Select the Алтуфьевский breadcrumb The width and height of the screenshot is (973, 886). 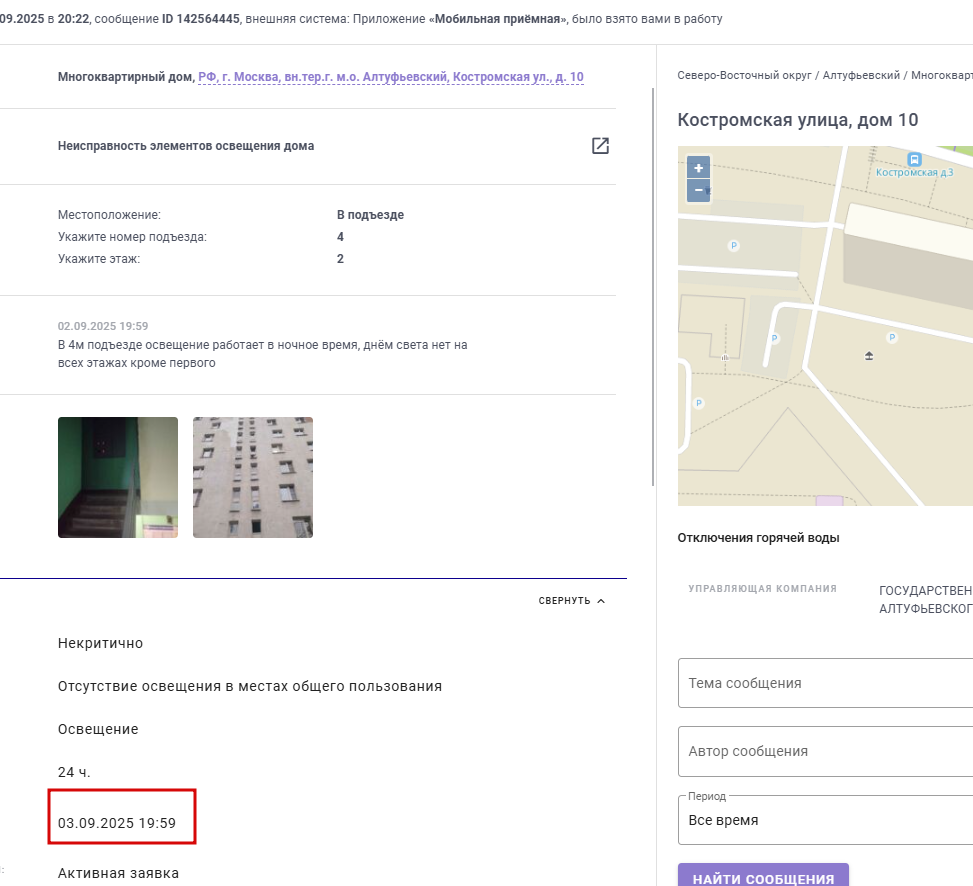pos(861,75)
